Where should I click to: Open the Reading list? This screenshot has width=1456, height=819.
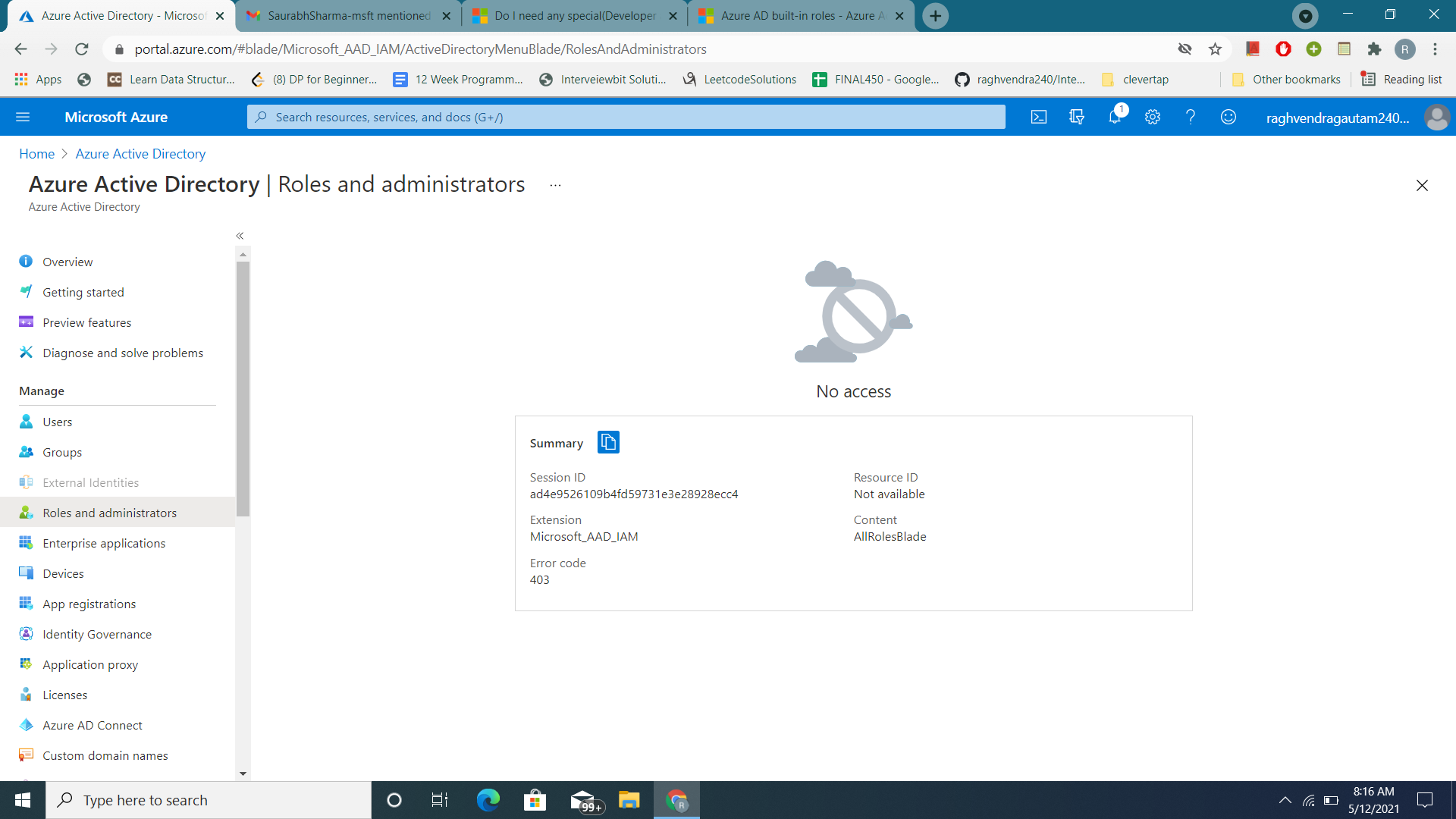click(1401, 80)
